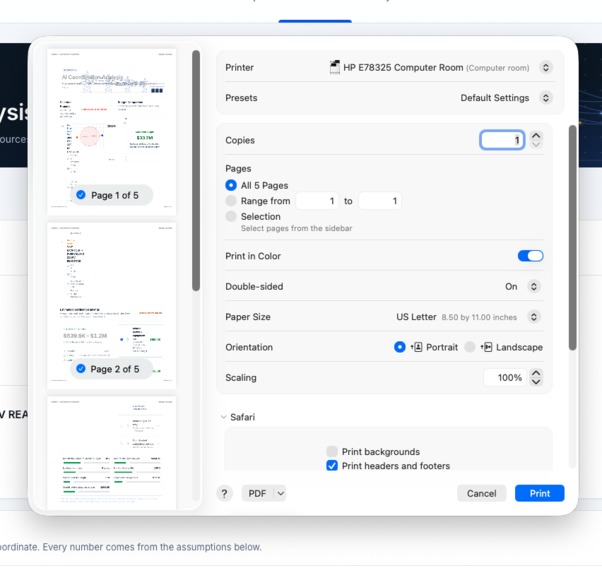This screenshot has width=602, height=573.
Task: Open the Paper Size dropdown
Action: 534,317
